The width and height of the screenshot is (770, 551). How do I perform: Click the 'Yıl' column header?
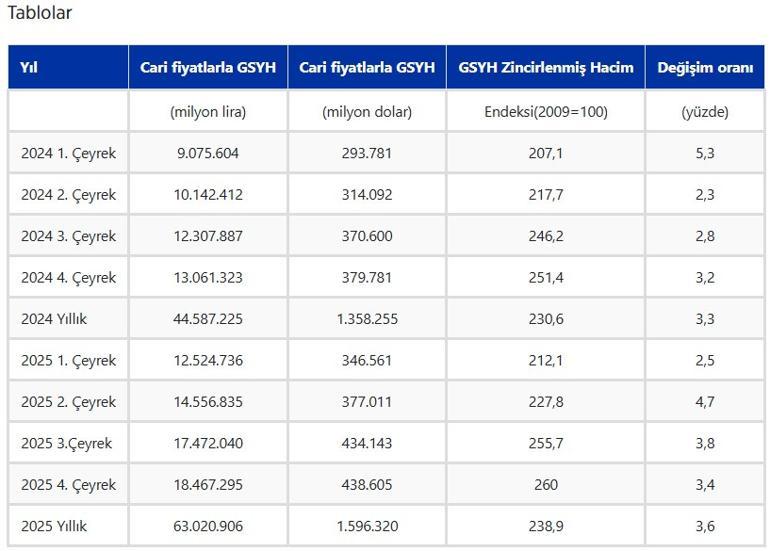[x=28, y=68]
